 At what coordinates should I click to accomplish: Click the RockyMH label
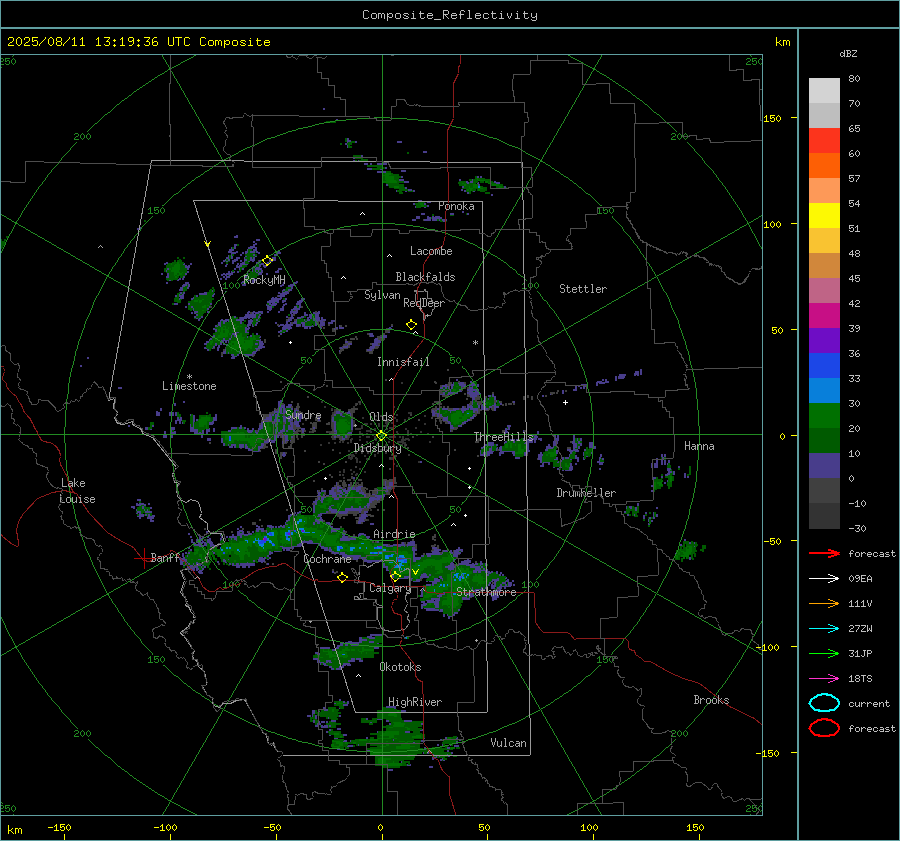(x=264, y=280)
